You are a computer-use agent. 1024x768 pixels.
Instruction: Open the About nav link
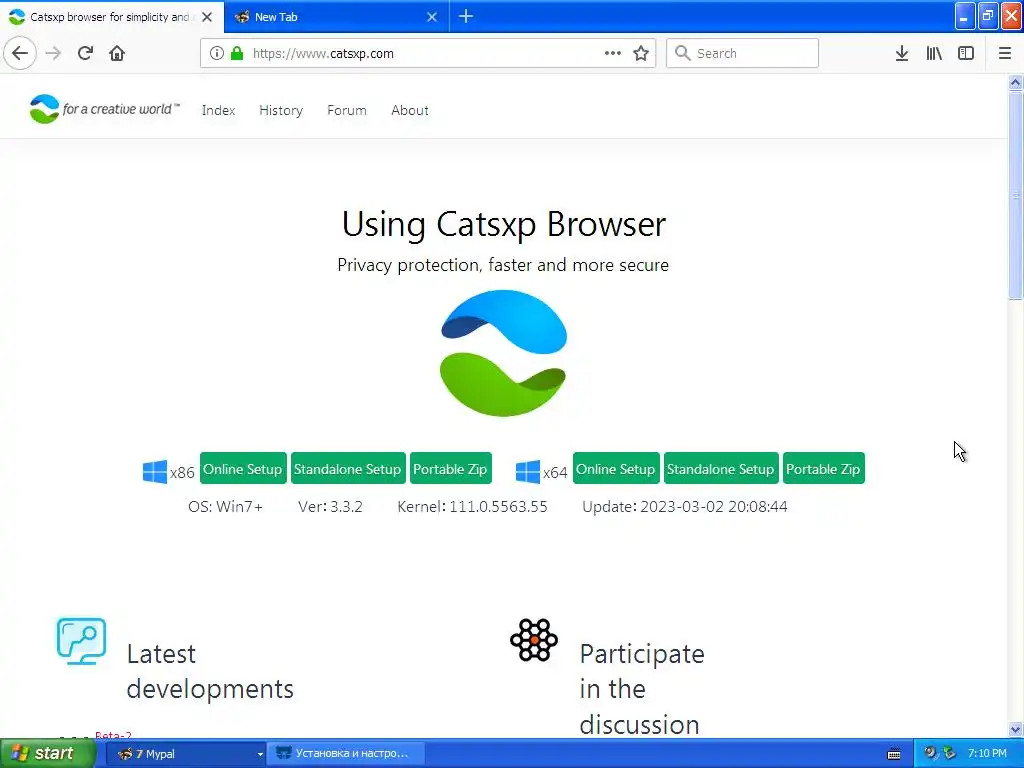tap(409, 110)
